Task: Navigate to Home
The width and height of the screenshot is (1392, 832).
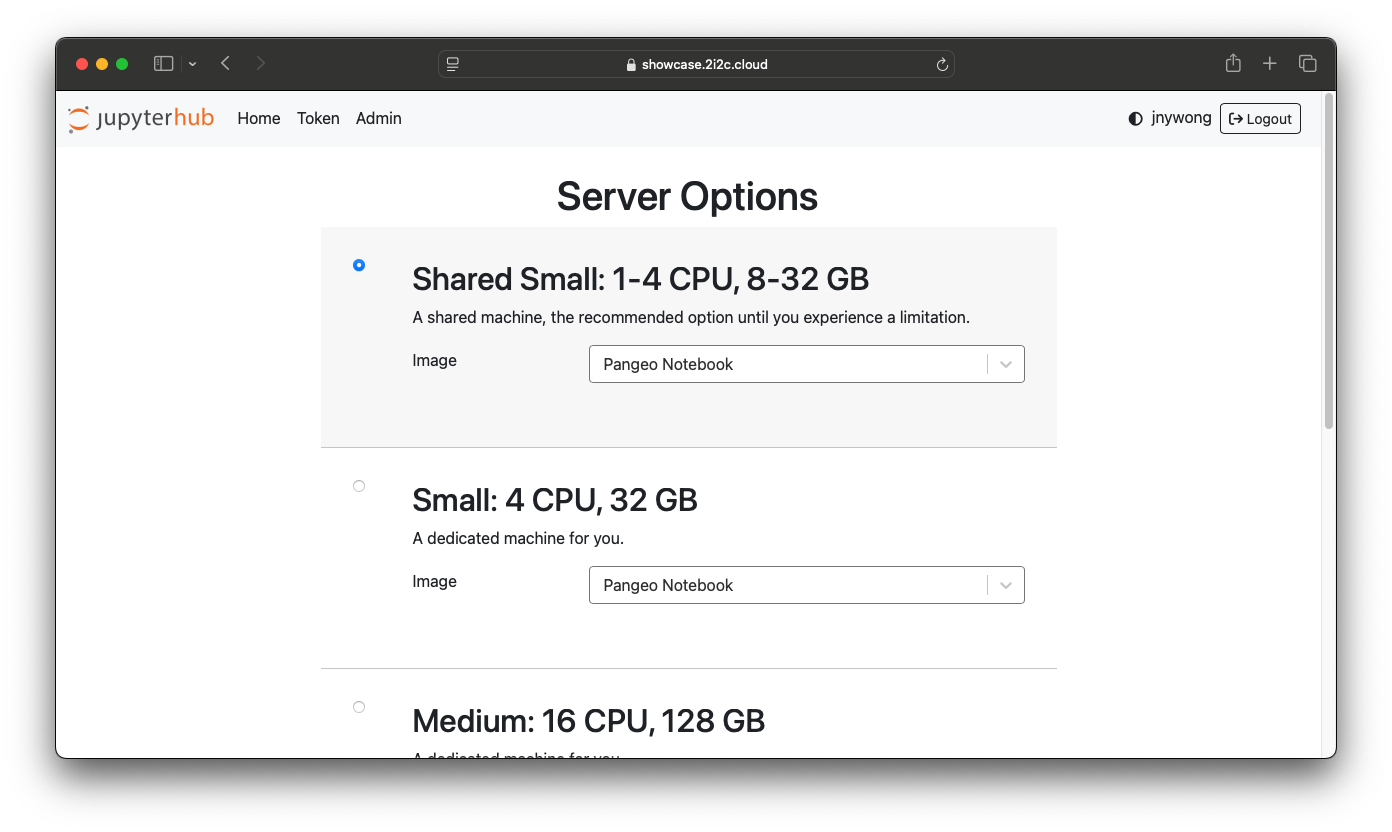Action: pyautogui.click(x=258, y=118)
